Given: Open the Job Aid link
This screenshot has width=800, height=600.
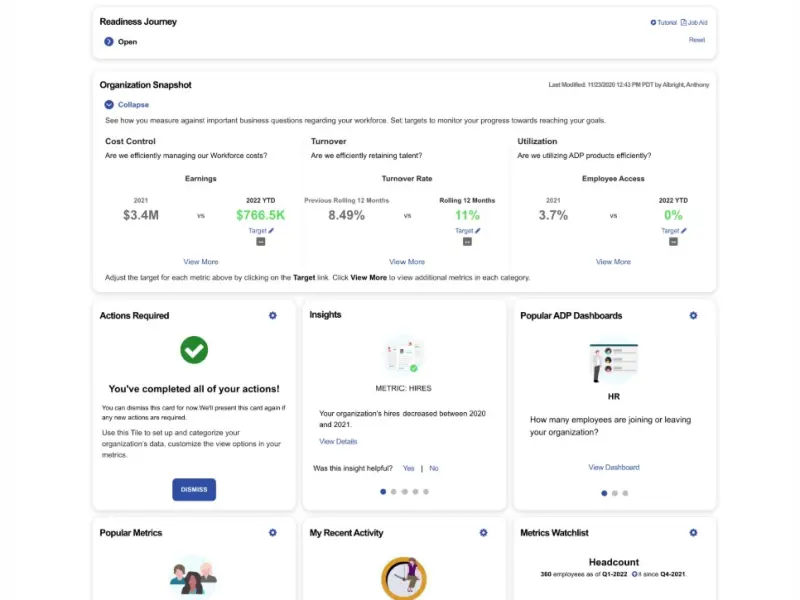Looking at the screenshot, I should click(x=694, y=22).
